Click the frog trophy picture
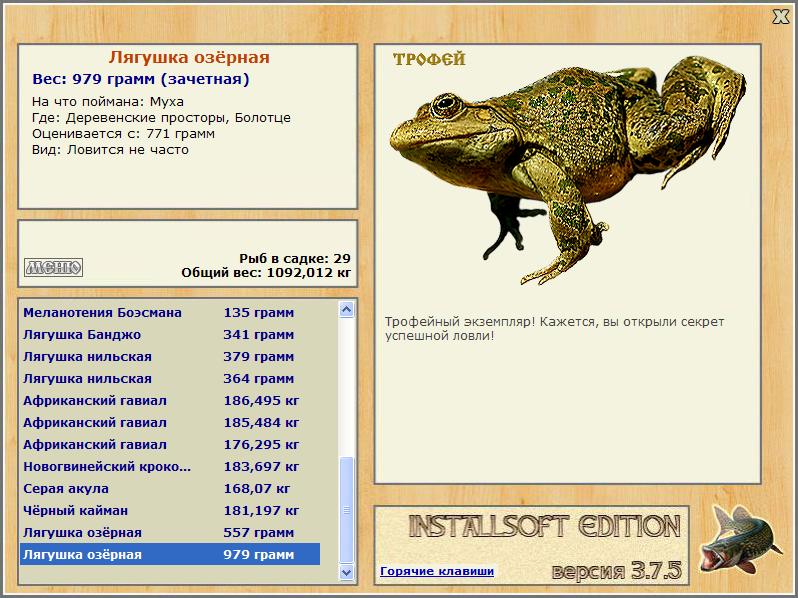Image resolution: width=798 pixels, height=598 pixels. click(x=567, y=169)
